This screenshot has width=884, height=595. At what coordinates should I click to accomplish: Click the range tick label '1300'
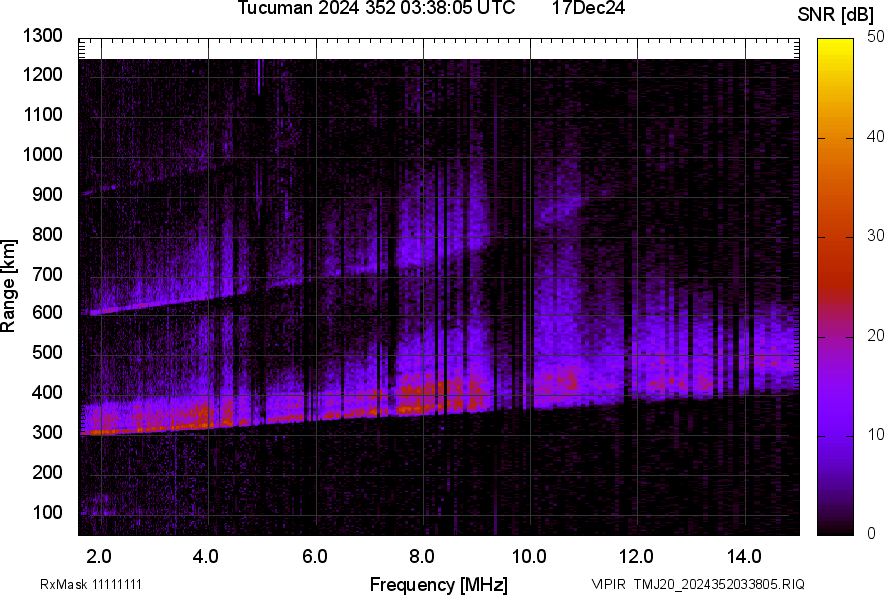[42, 36]
